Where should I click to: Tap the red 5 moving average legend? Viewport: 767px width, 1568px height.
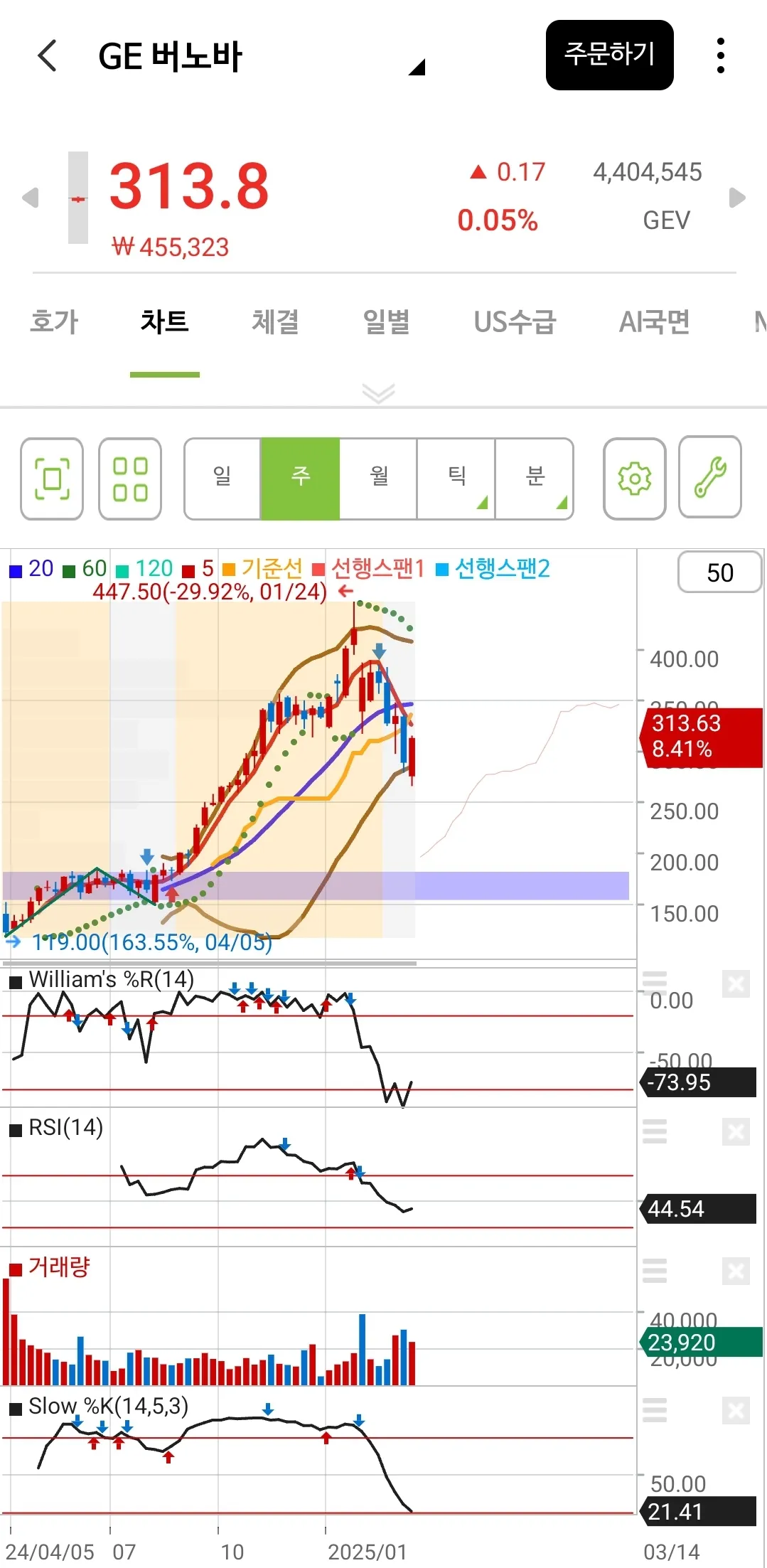(x=198, y=569)
